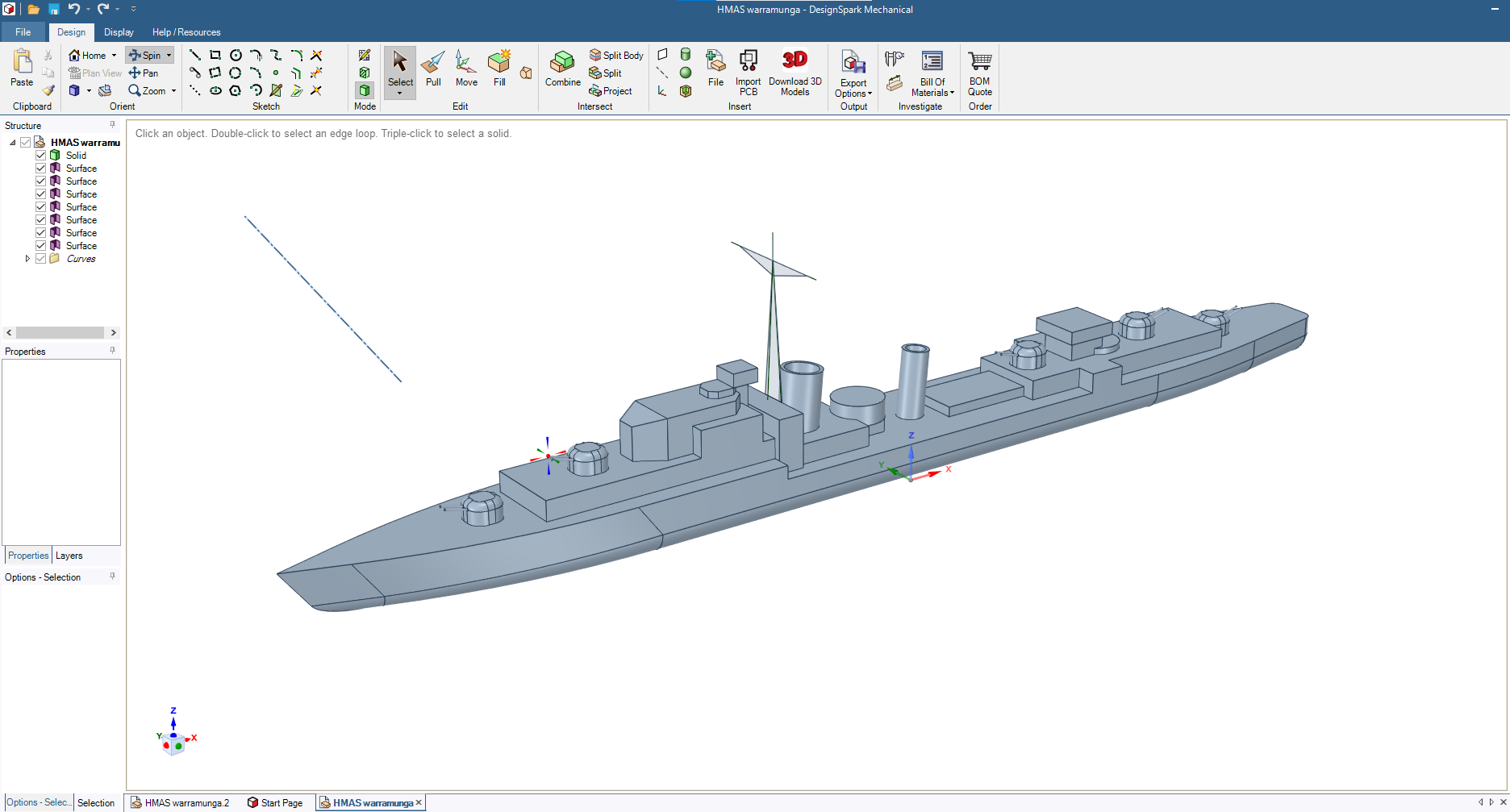
Task: Click the Combine tool icon
Action: coord(562,62)
